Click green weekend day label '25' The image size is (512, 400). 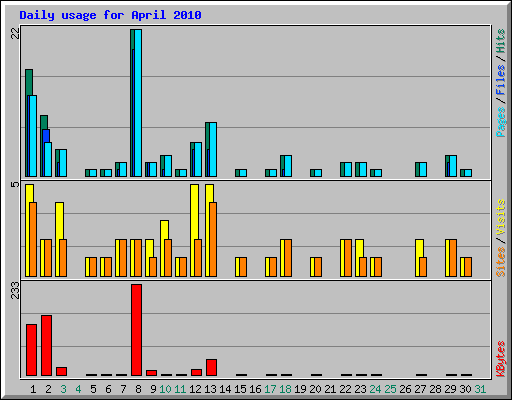tap(390, 389)
